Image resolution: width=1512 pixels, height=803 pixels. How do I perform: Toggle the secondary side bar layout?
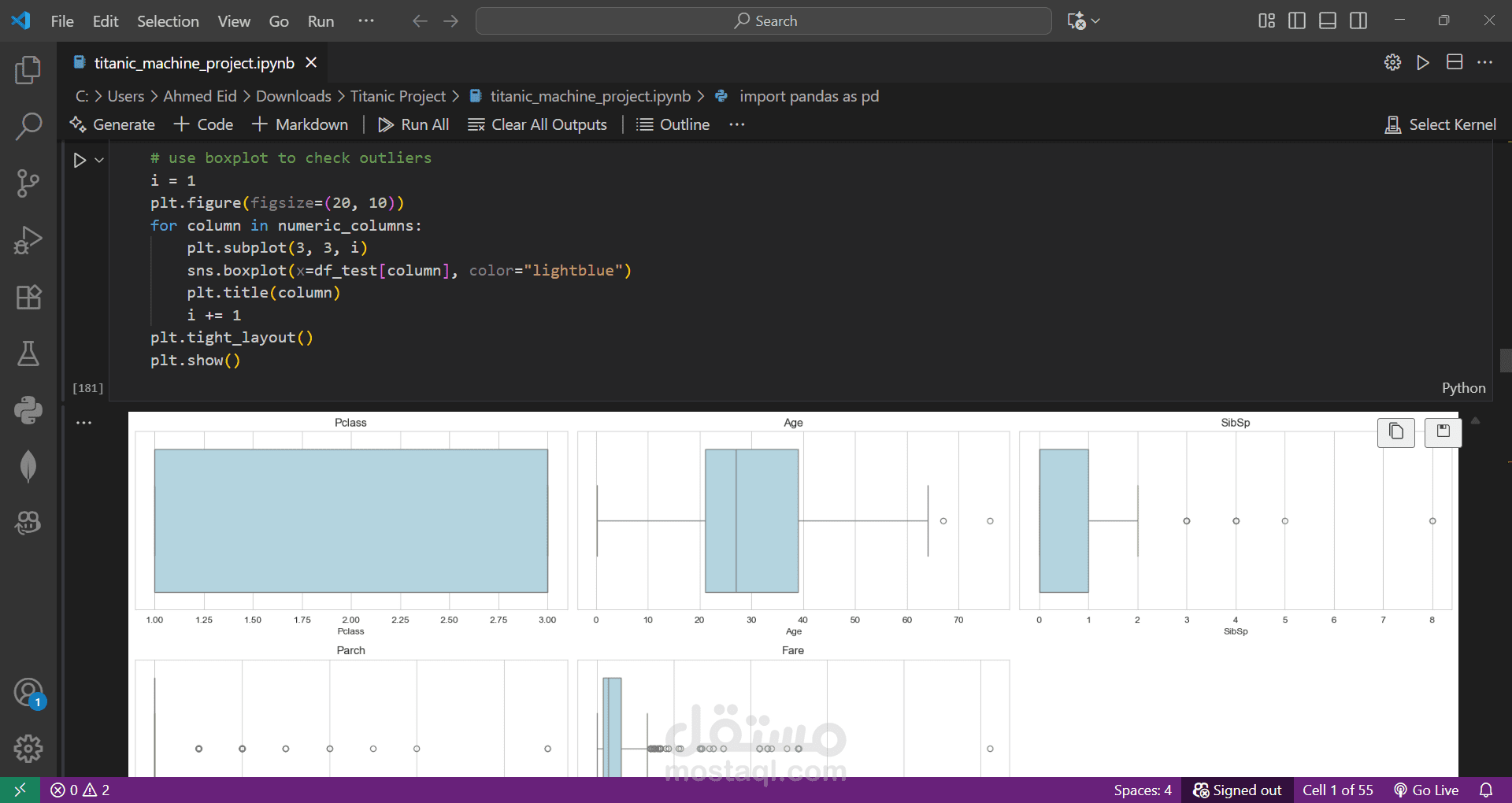click(1358, 21)
